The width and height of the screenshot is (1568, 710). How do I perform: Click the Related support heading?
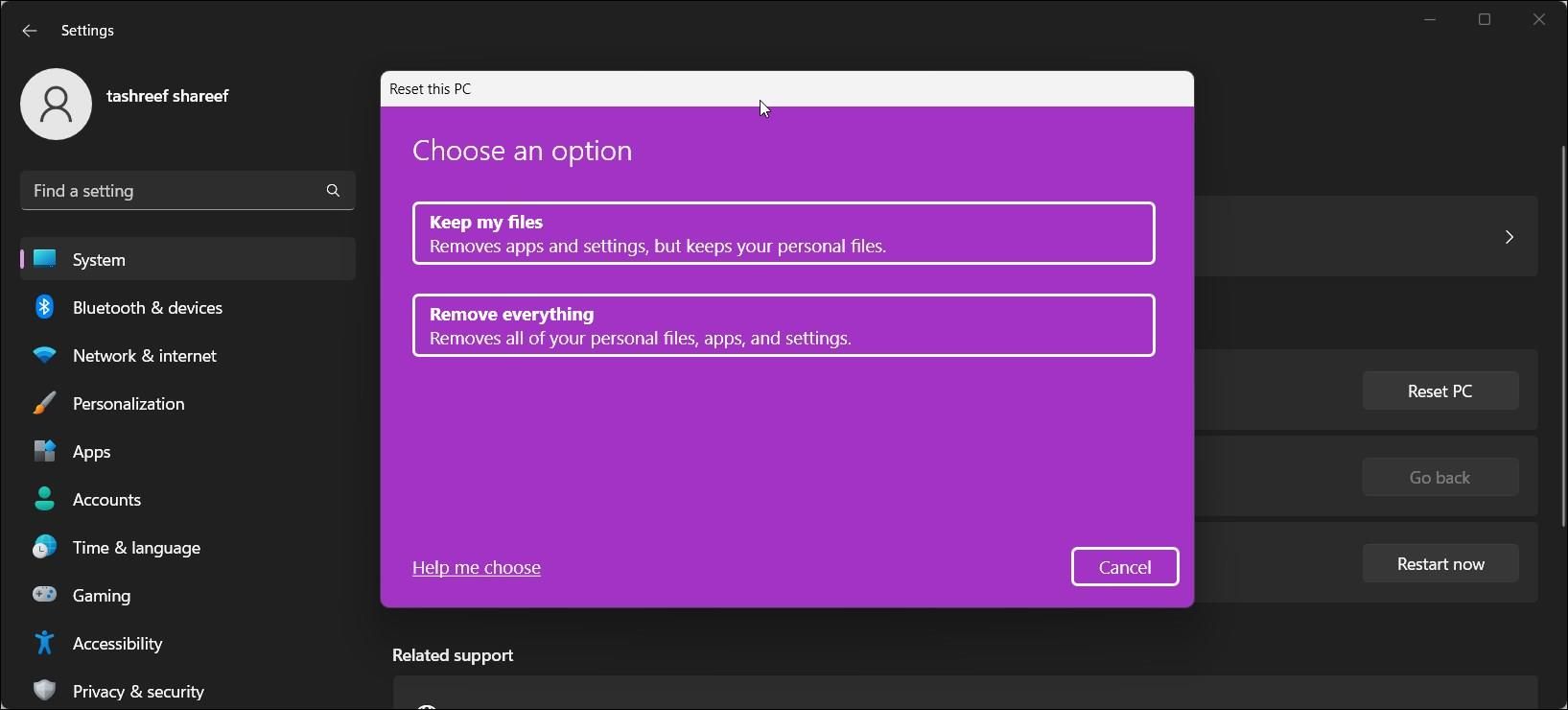coord(453,655)
